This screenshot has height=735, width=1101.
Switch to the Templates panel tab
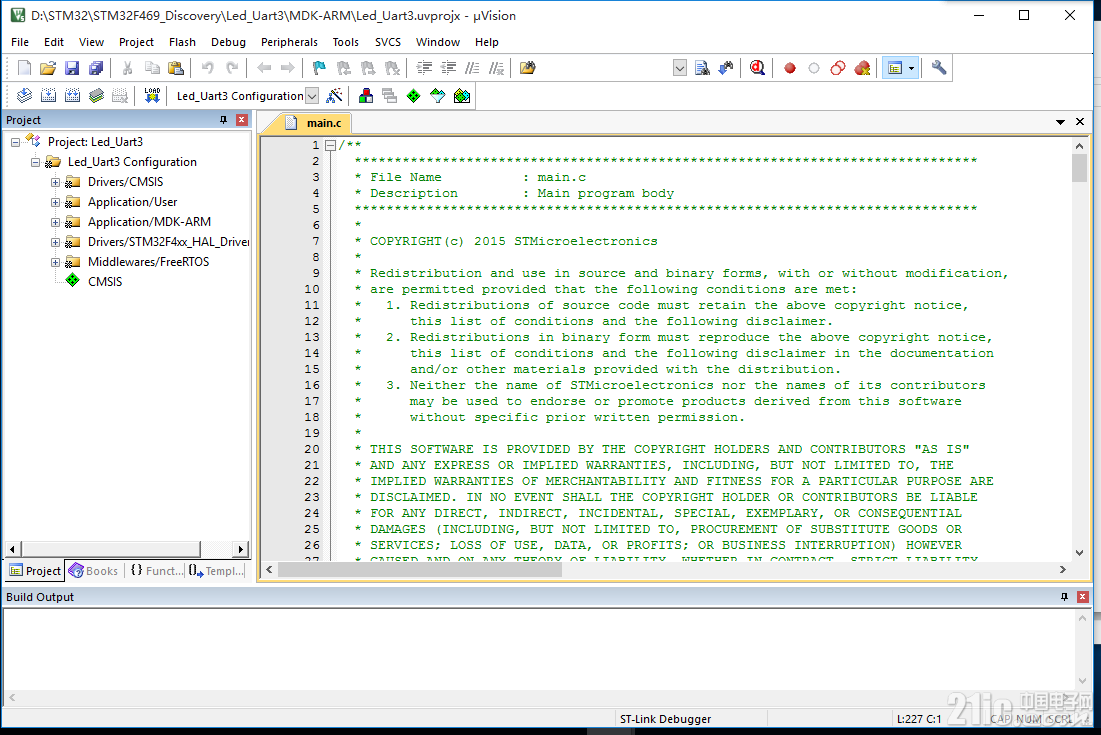point(217,571)
